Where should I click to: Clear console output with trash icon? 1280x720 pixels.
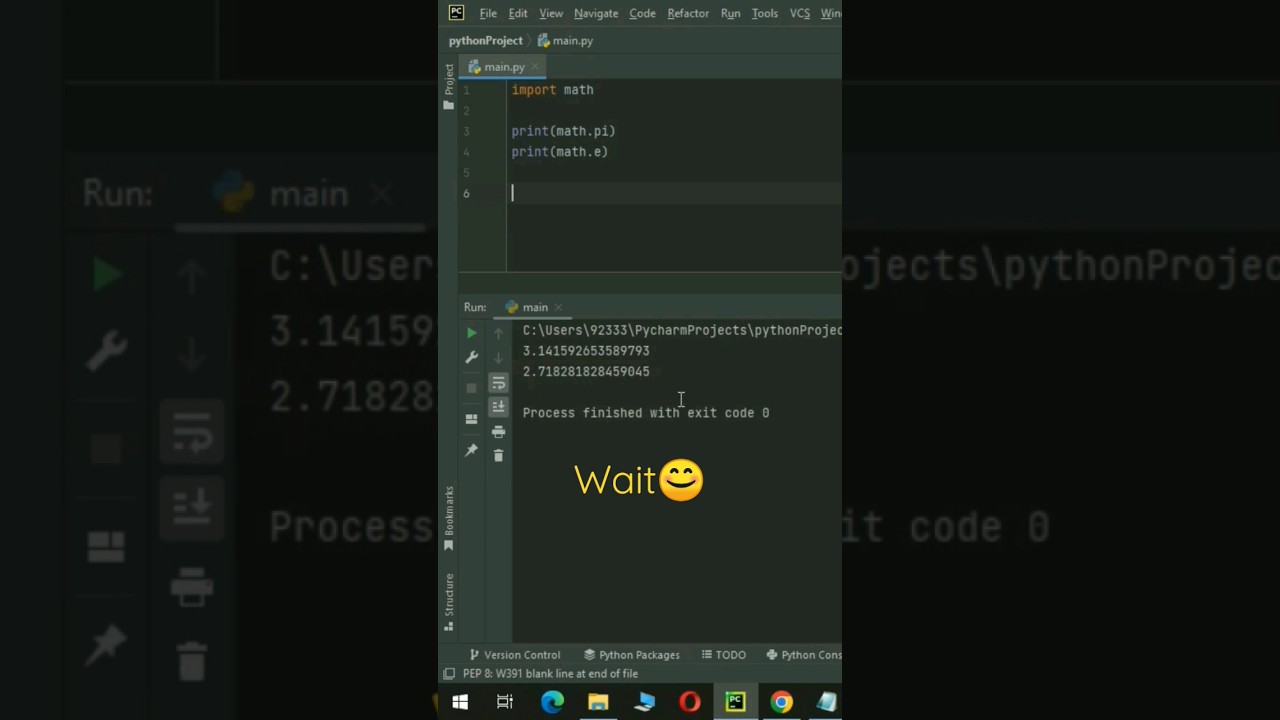pos(498,455)
